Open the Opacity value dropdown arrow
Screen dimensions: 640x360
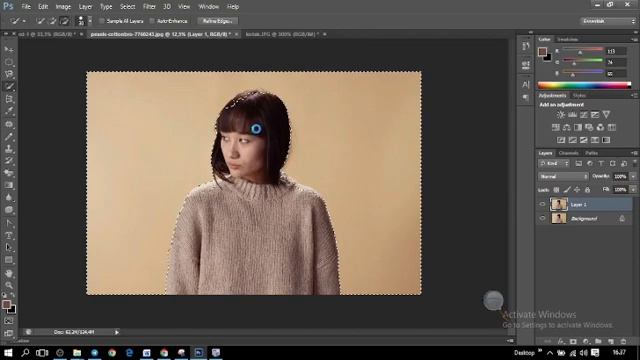633,177
